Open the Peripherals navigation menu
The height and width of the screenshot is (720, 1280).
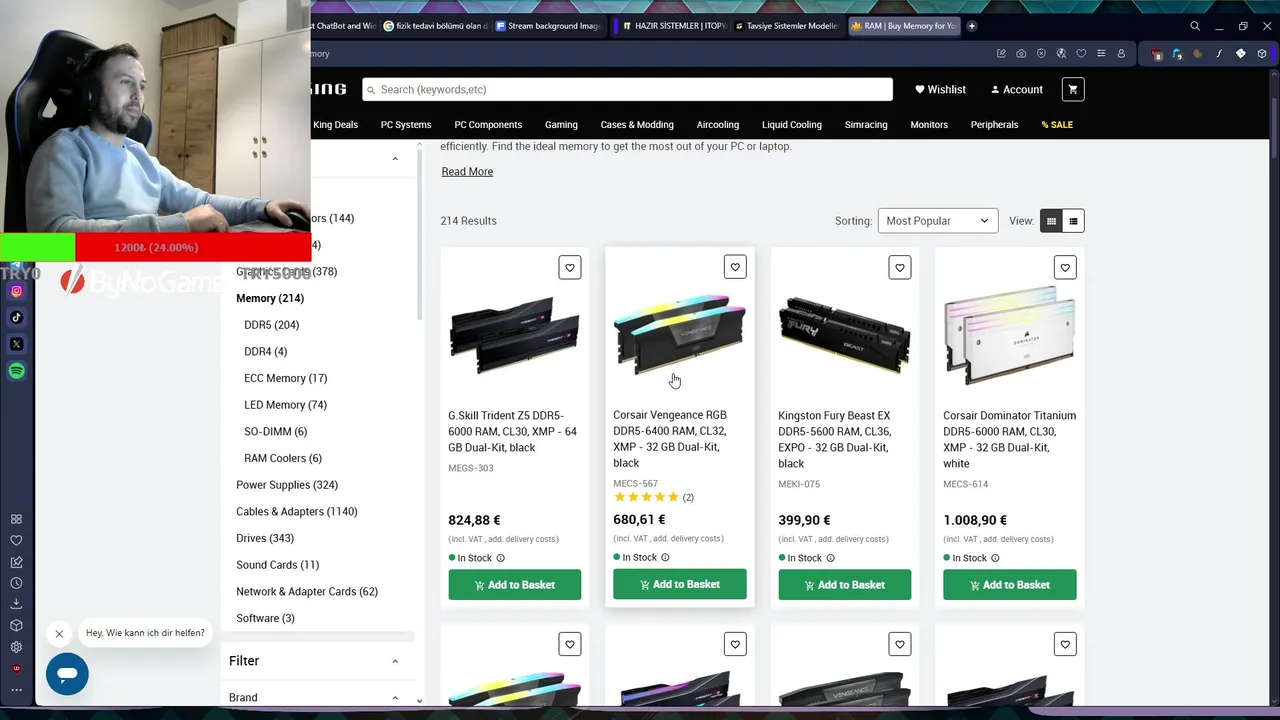click(994, 125)
